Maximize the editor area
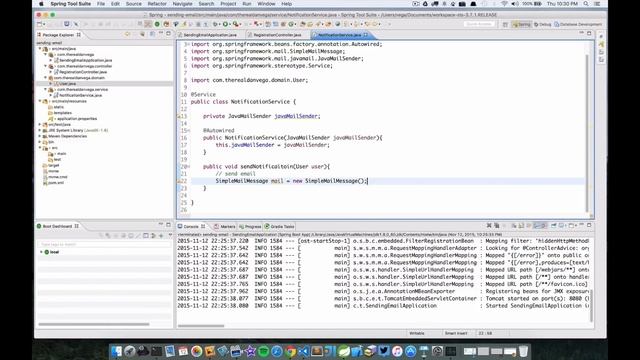640x360 pixels. (x=589, y=33)
